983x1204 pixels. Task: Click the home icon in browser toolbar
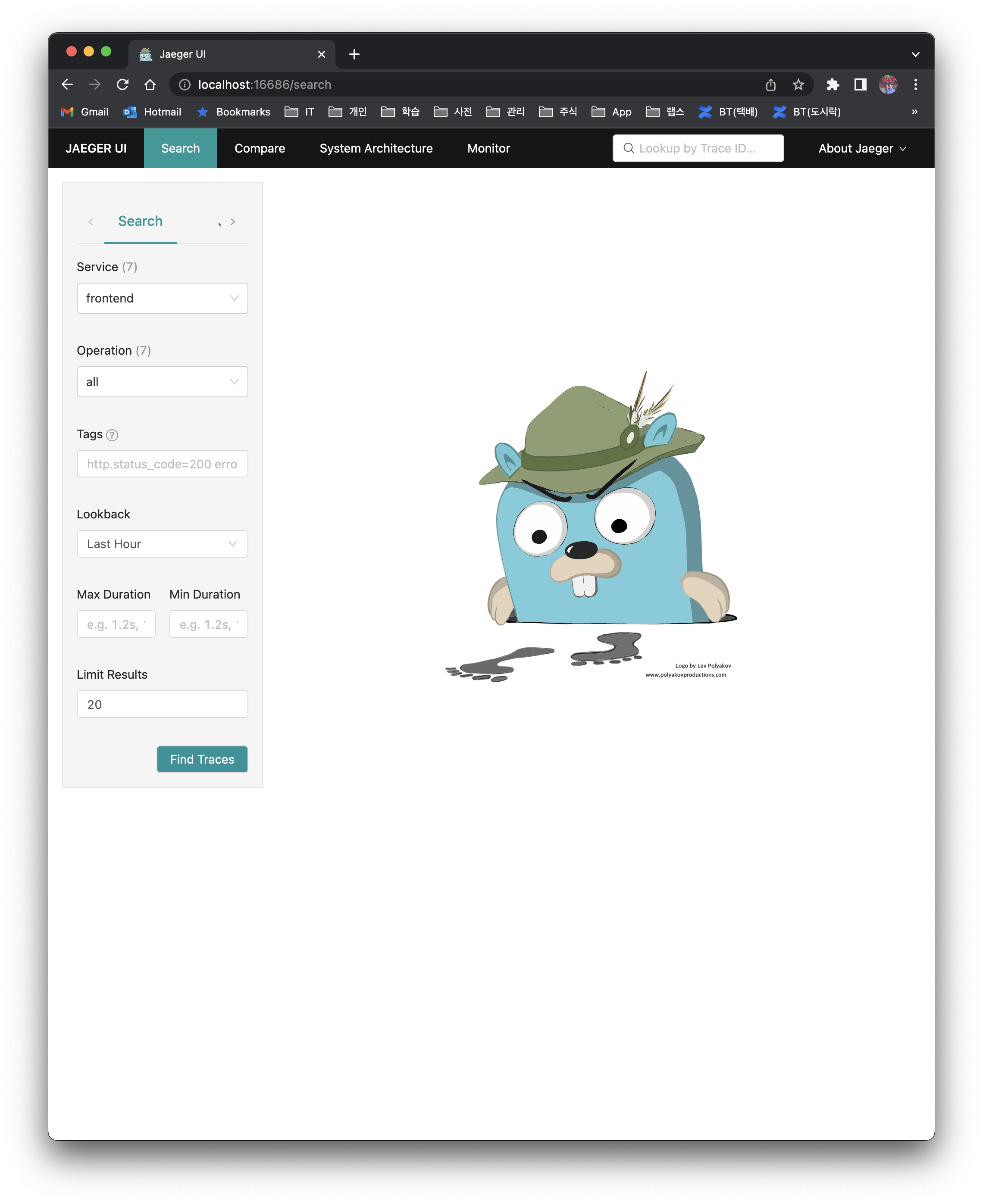pyautogui.click(x=150, y=84)
